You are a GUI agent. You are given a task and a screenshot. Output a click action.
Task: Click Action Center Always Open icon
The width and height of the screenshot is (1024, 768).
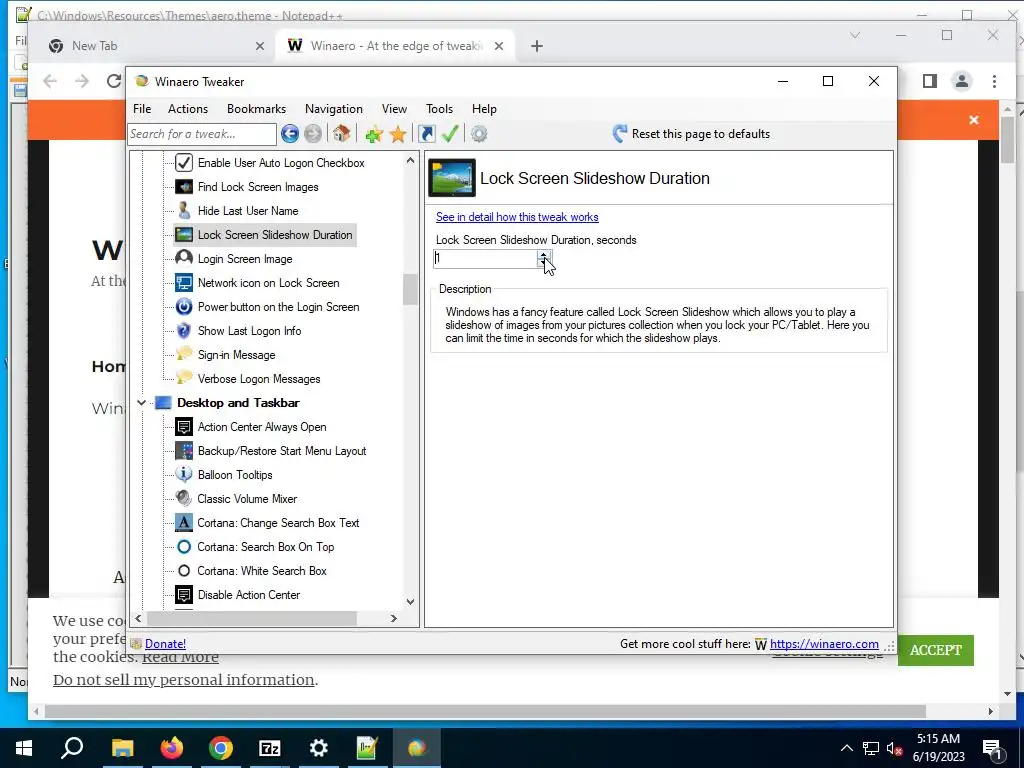[x=184, y=427]
